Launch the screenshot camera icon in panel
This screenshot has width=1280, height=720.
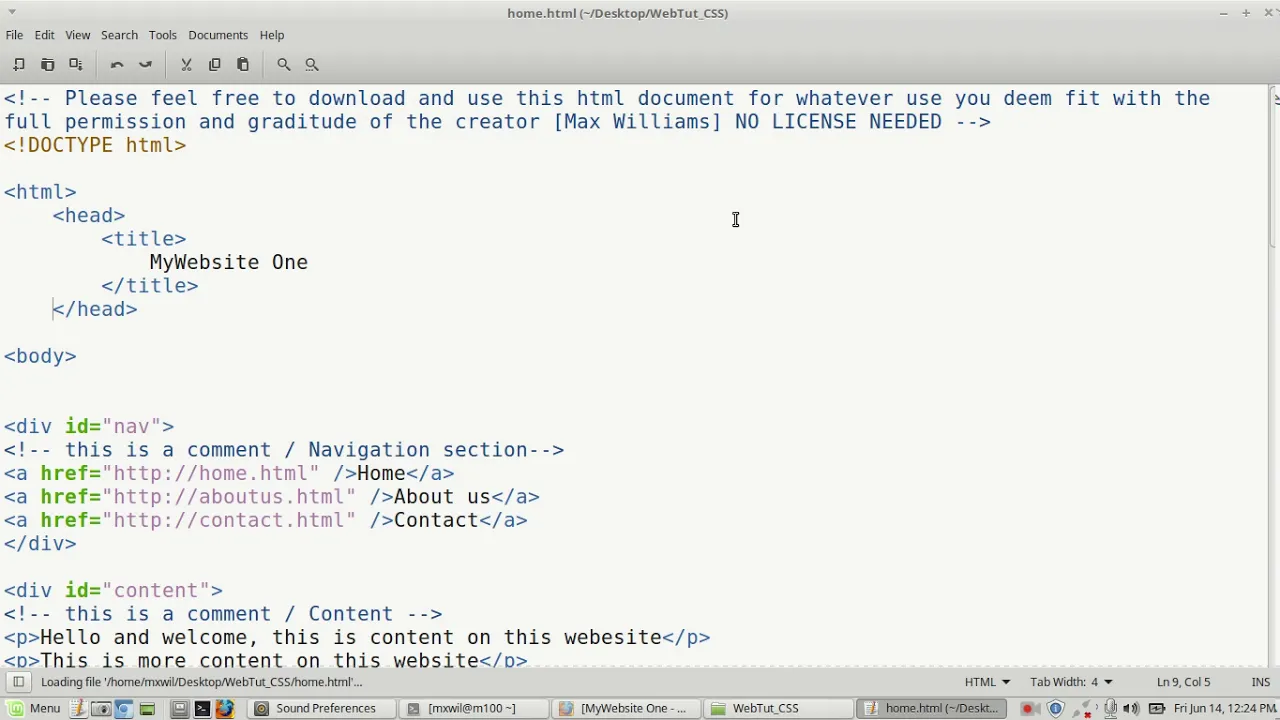(x=101, y=708)
